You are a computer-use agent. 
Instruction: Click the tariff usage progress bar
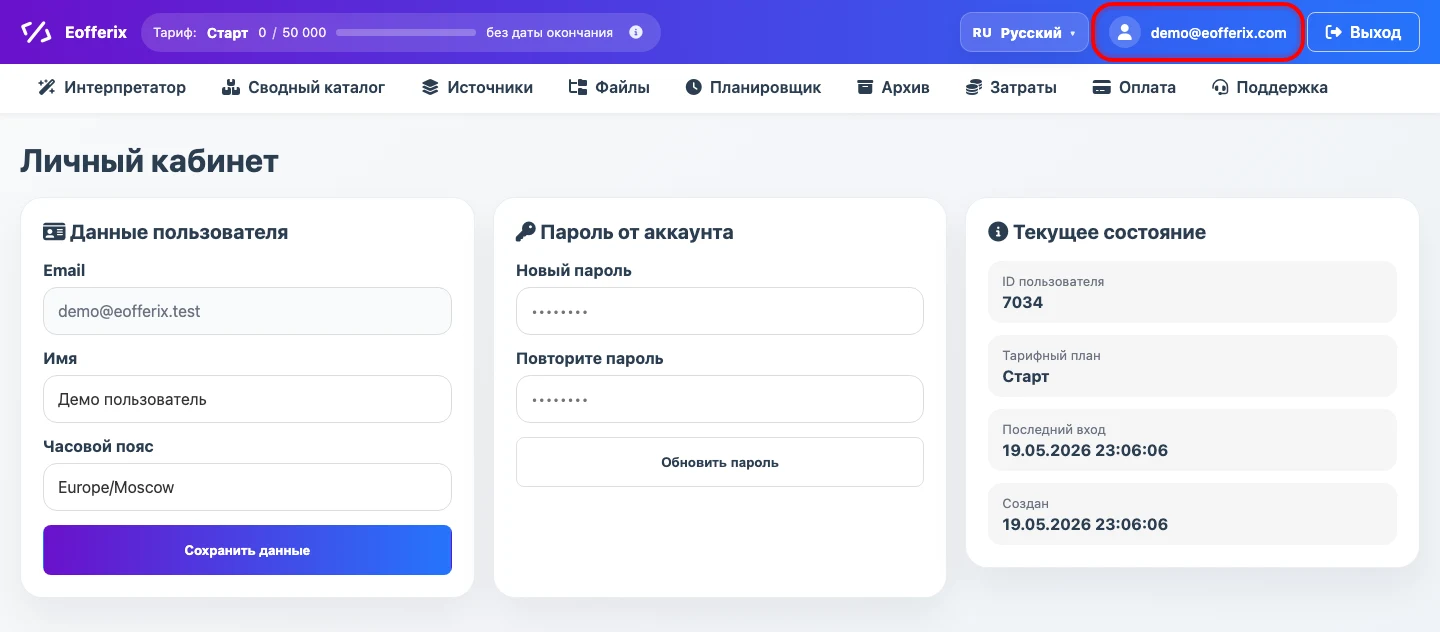tap(406, 32)
